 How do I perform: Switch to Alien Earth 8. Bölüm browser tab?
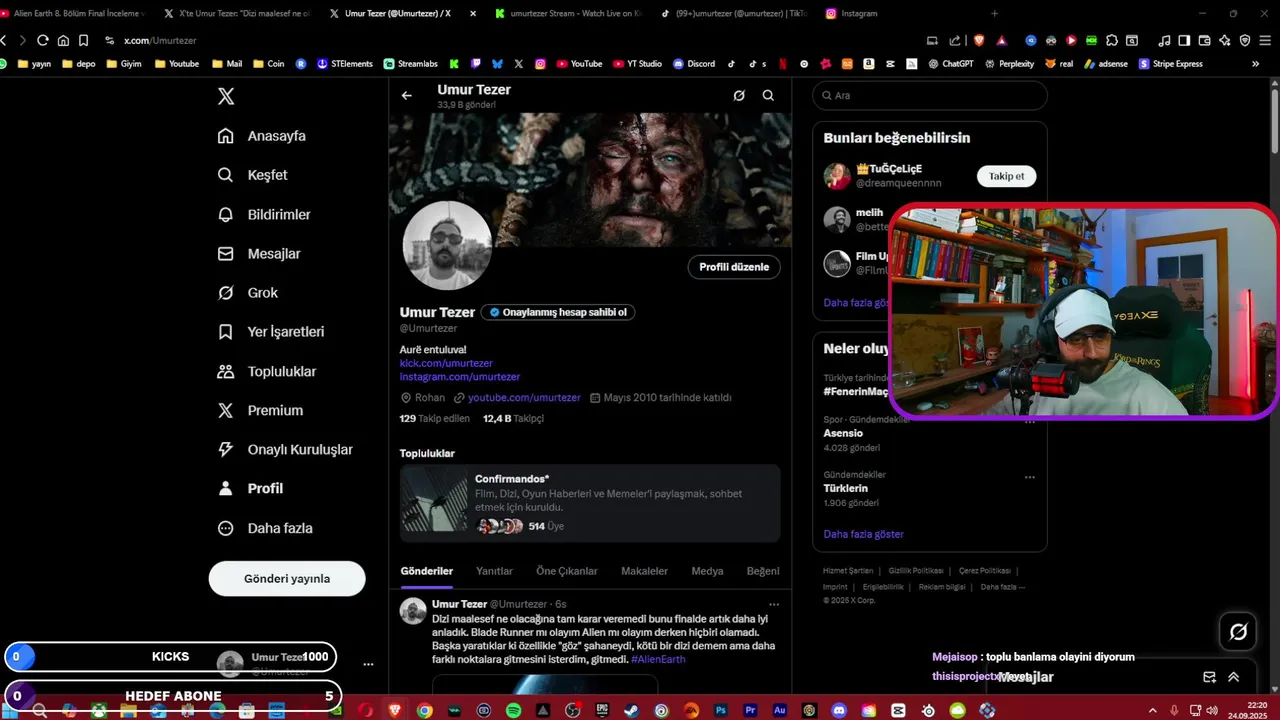coord(74,14)
